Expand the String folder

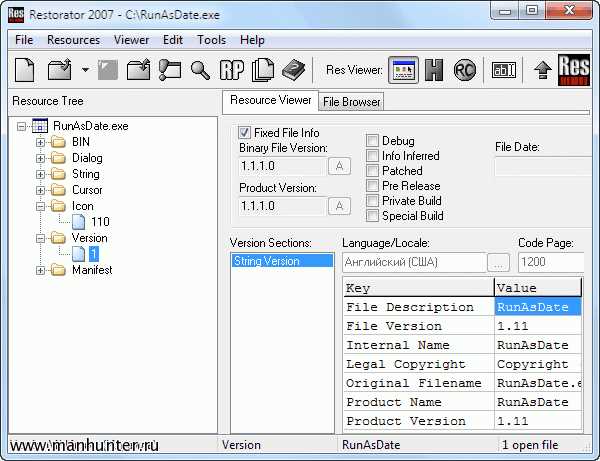(40, 174)
